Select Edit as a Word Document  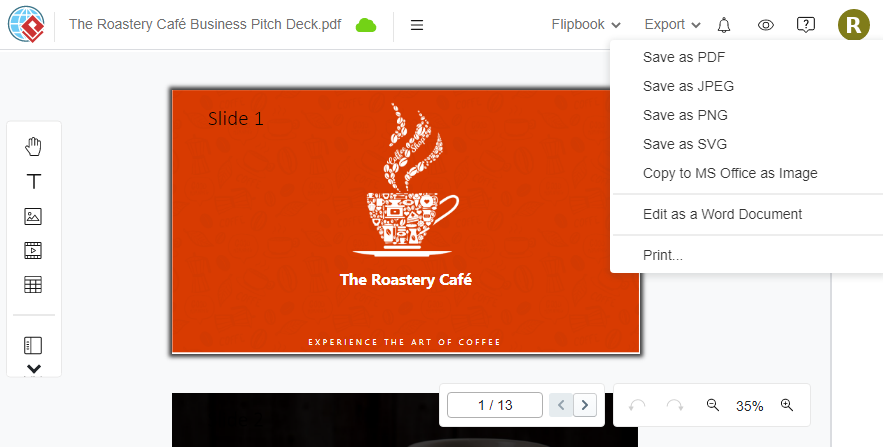pyautogui.click(x=723, y=214)
